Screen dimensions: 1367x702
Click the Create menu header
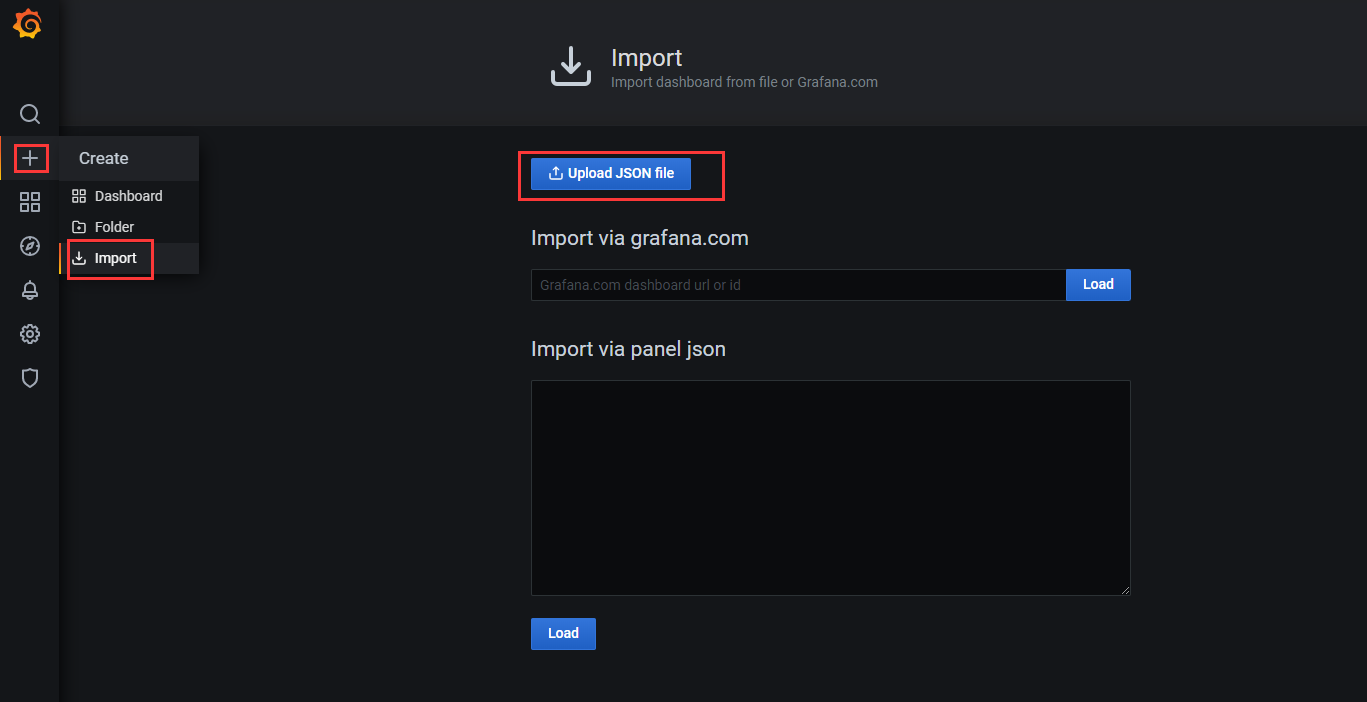click(x=129, y=158)
